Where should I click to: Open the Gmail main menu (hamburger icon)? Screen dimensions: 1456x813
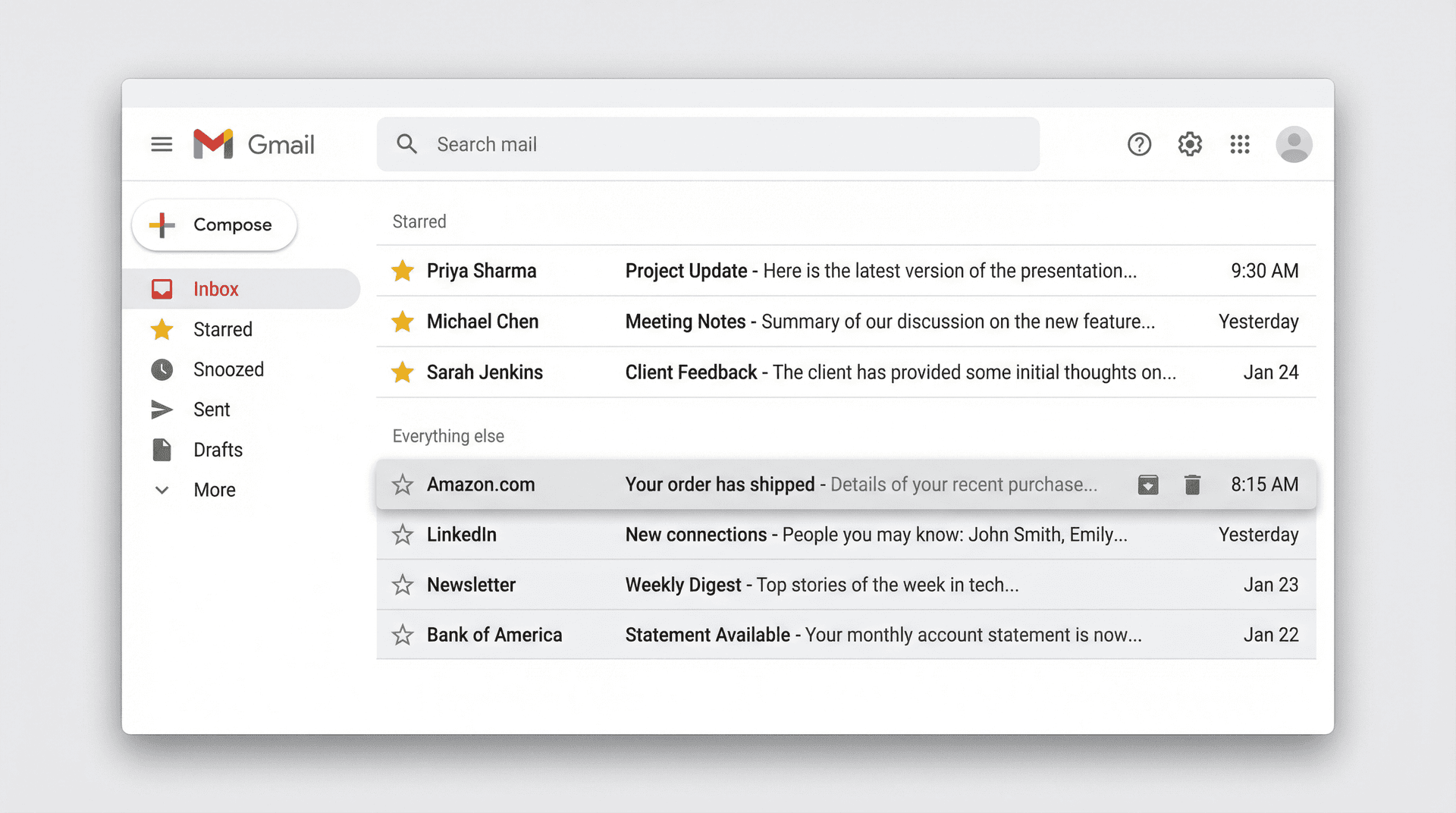coord(162,144)
